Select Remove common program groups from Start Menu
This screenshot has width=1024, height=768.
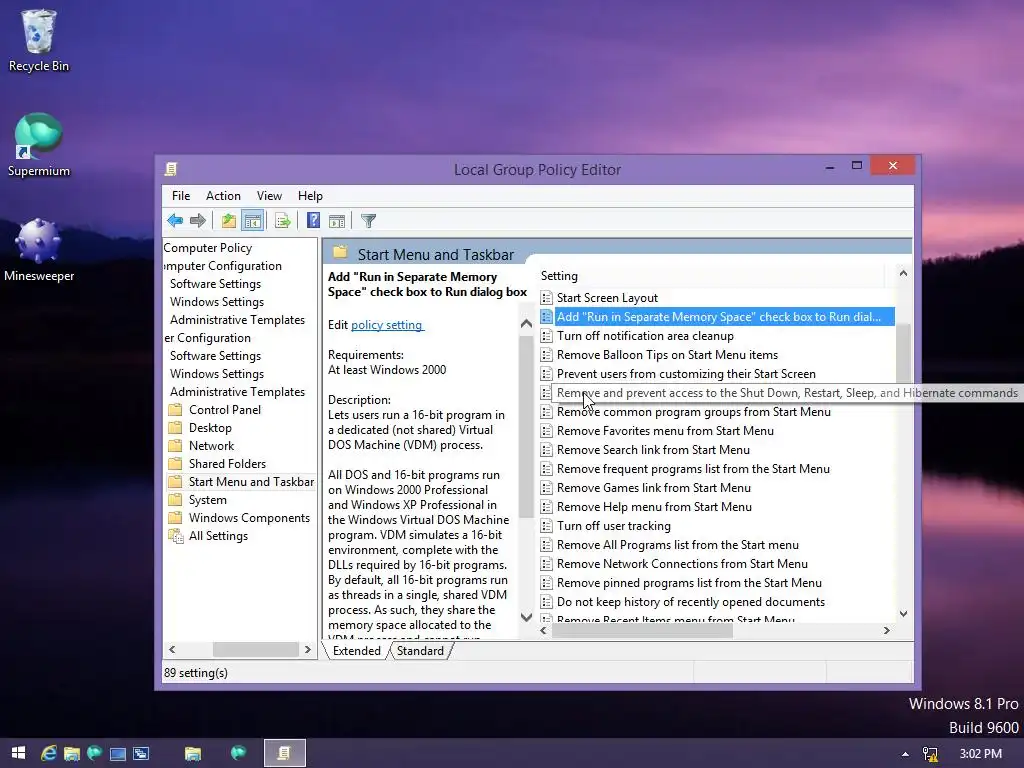(x=694, y=412)
